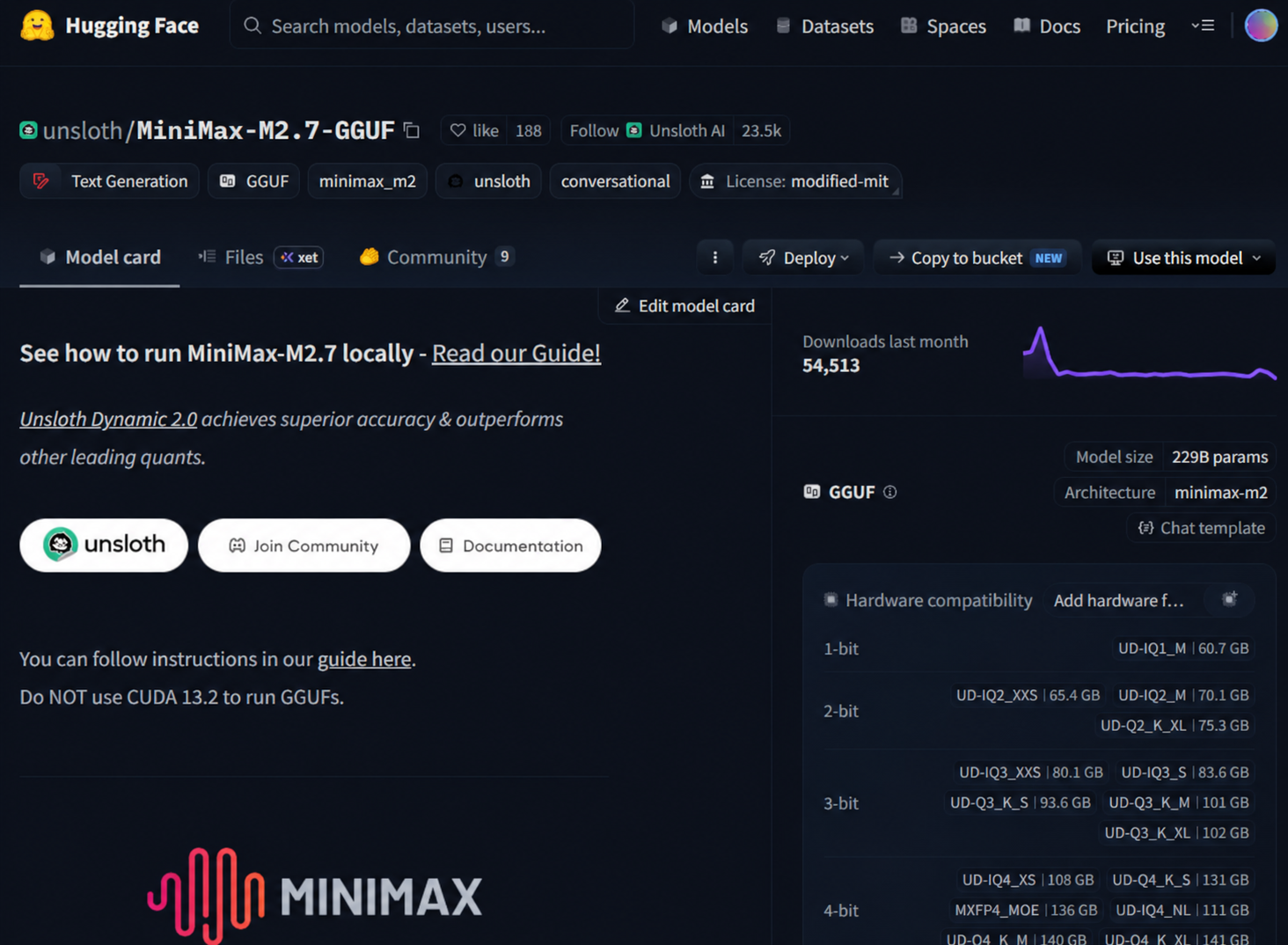
Task: Select the UD-IQ2_M 70.1 GB quant
Action: (x=1183, y=695)
